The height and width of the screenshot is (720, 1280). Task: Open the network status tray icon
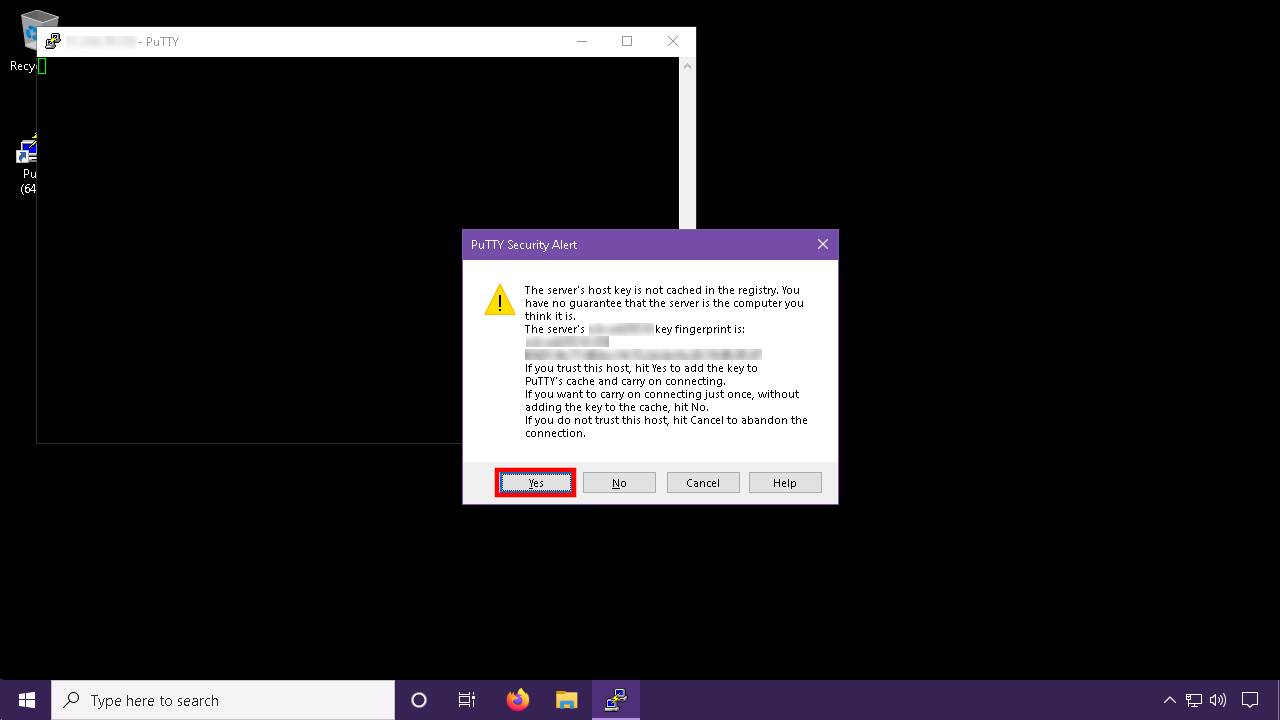(x=1194, y=700)
